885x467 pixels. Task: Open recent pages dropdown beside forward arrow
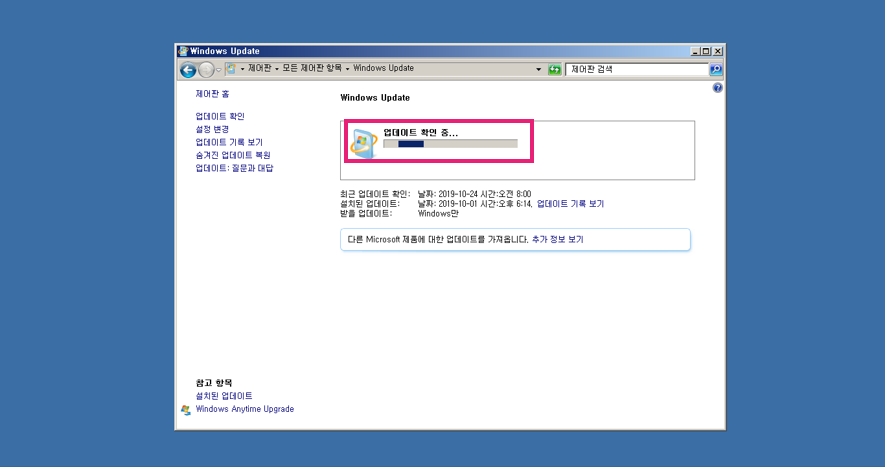point(219,70)
